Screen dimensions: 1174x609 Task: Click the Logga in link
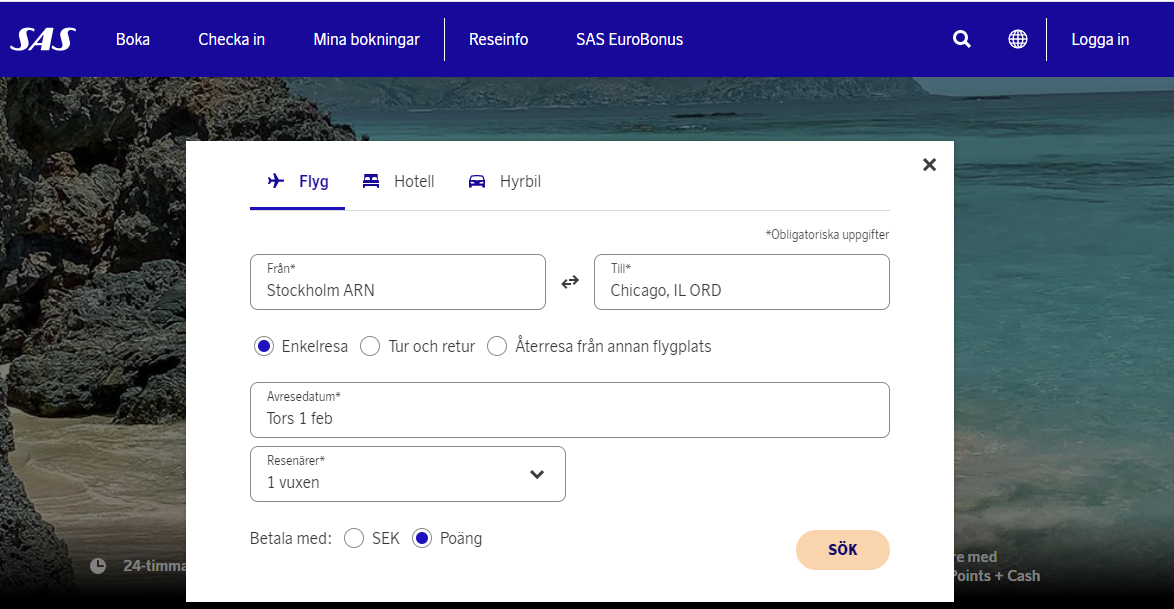click(x=1100, y=40)
